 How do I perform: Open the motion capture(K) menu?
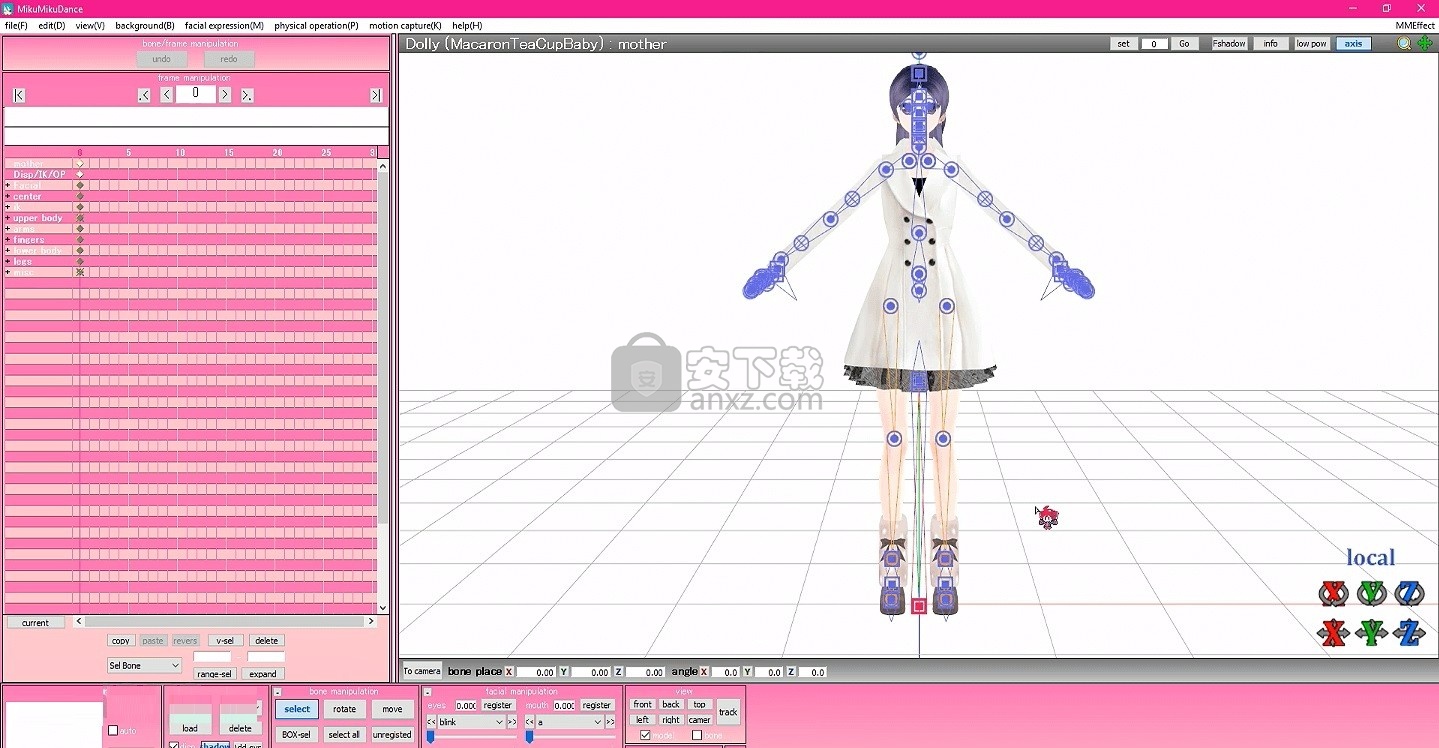tap(405, 25)
